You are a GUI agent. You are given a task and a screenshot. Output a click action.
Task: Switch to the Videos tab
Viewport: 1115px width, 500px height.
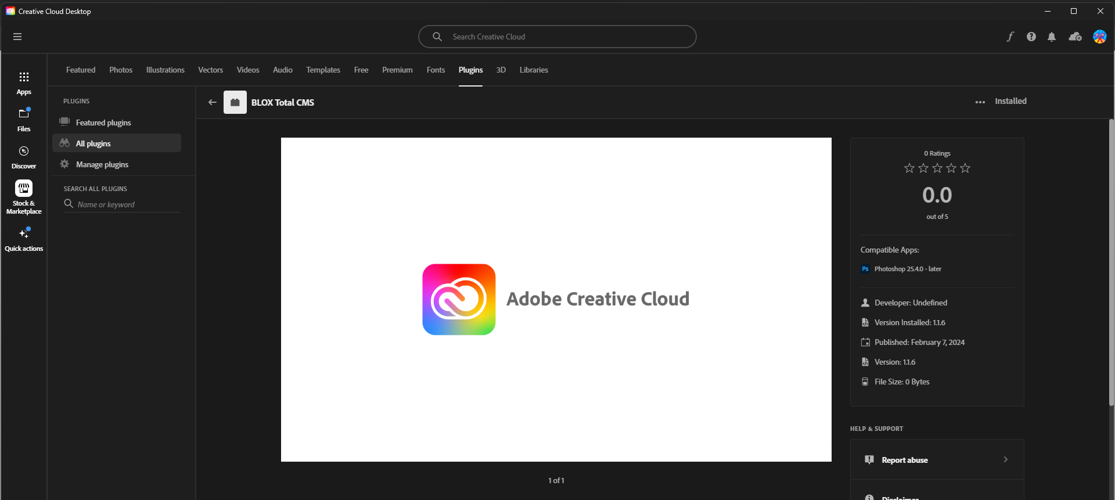point(248,70)
